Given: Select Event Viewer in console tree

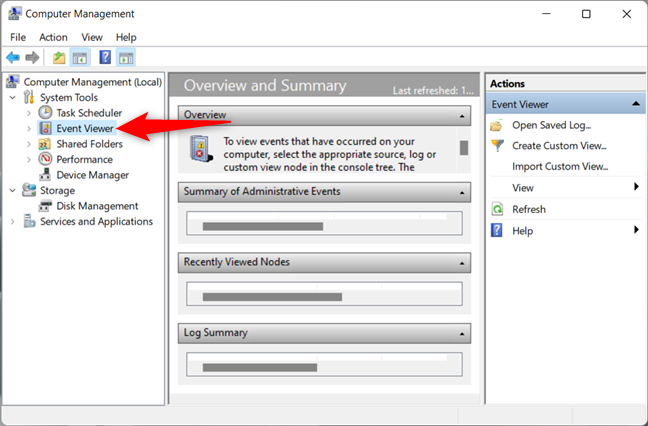Looking at the screenshot, I should click(x=85, y=129).
